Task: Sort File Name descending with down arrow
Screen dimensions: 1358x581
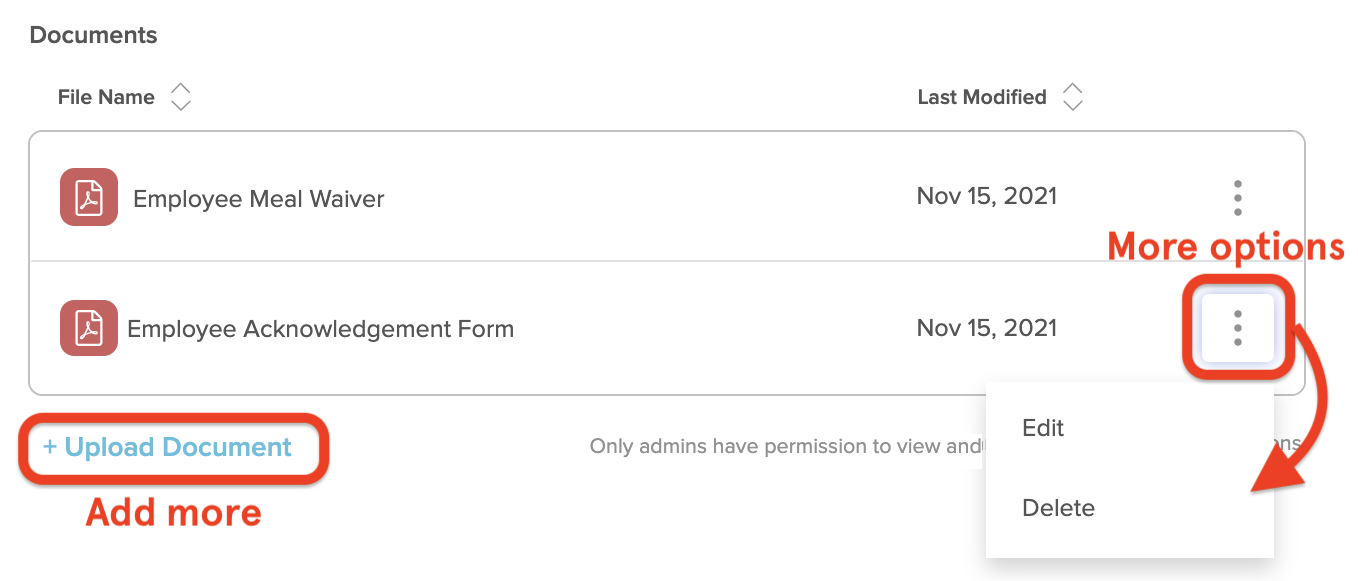Action: click(x=181, y=105)
